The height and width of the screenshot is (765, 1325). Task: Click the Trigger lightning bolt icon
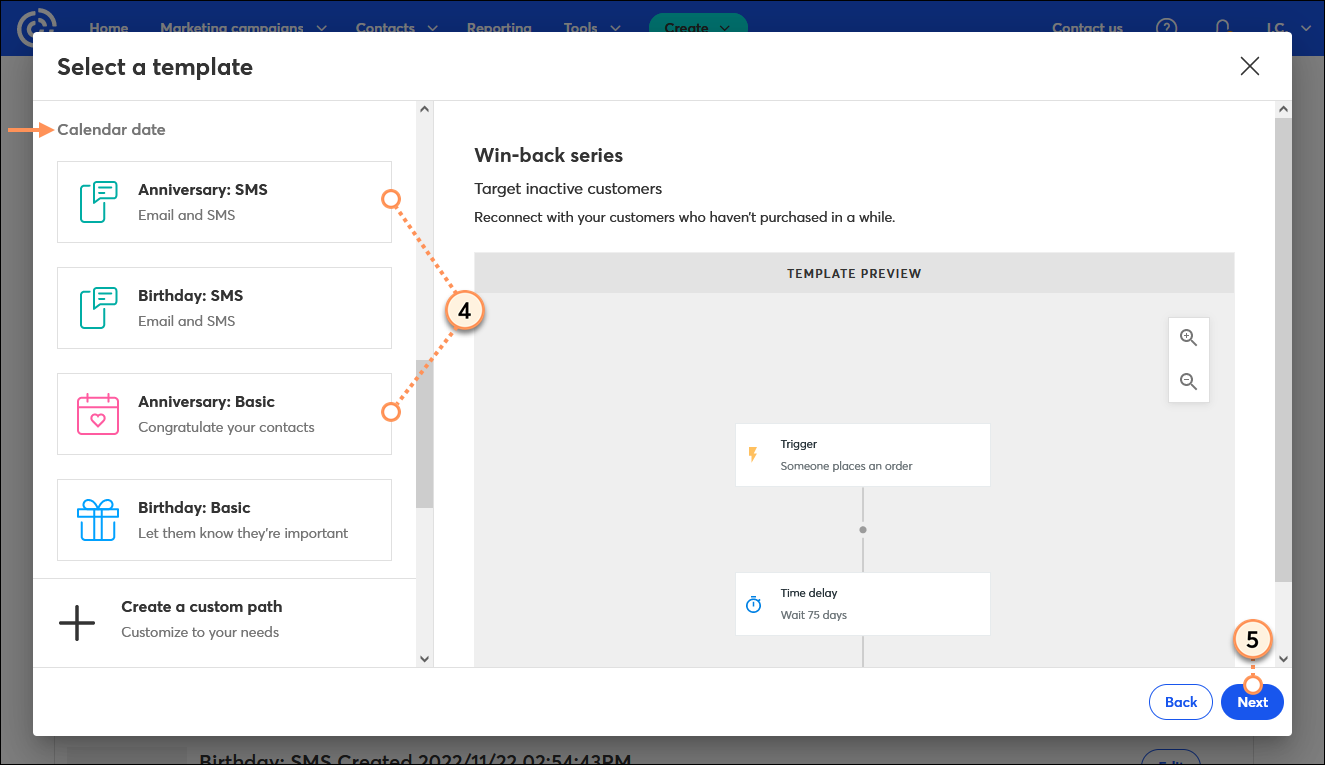coord(753,455)
